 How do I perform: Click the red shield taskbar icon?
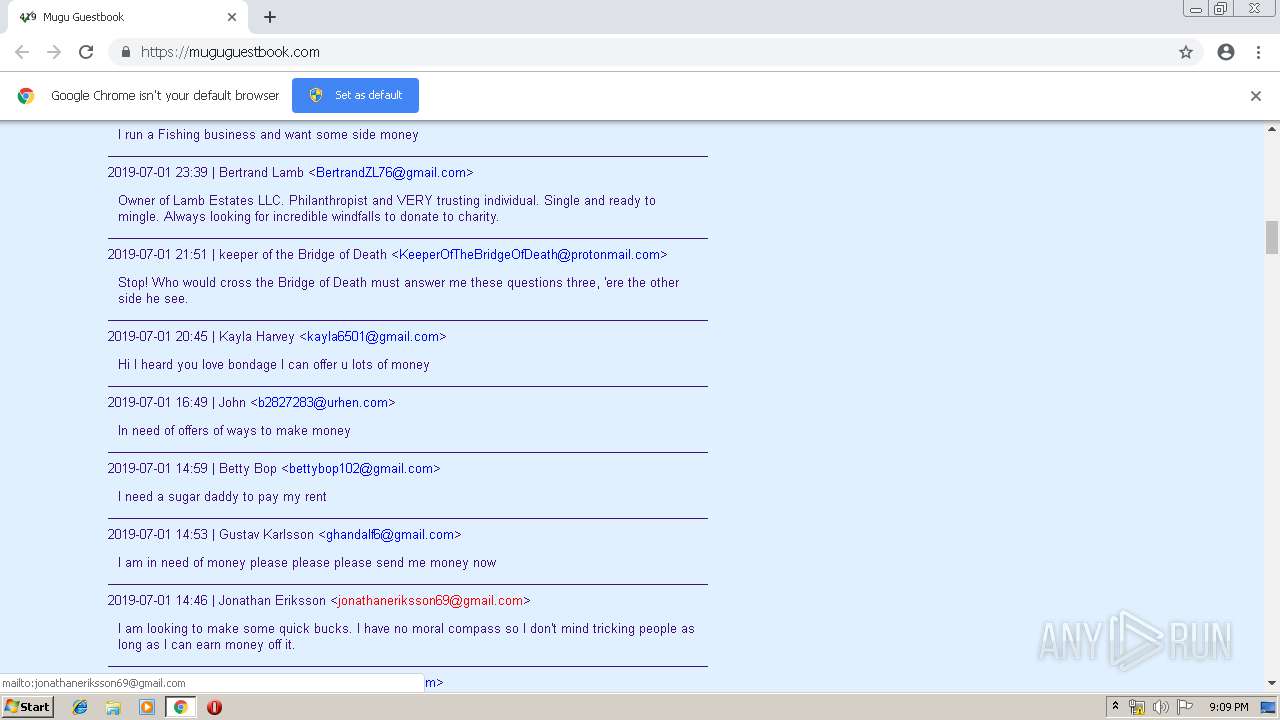coord(214,707)
